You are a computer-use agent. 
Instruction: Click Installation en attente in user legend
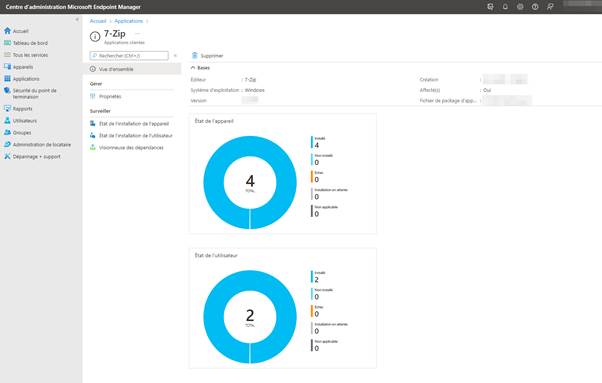pos(331,324)
